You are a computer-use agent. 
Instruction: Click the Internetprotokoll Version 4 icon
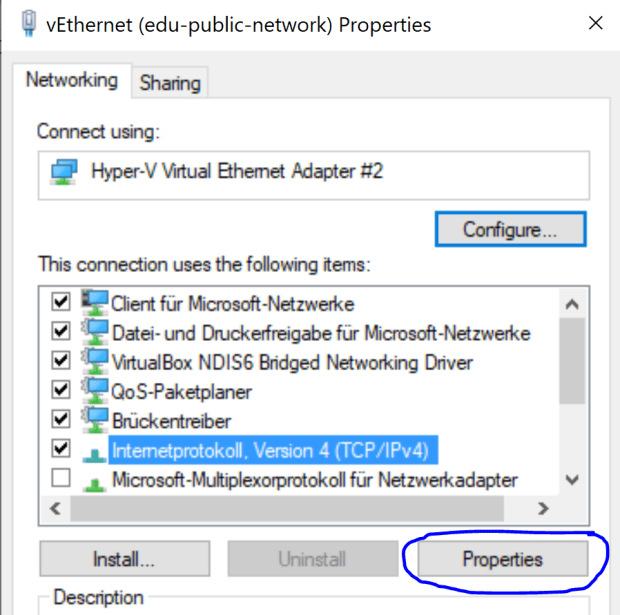[x=96, y=450]
